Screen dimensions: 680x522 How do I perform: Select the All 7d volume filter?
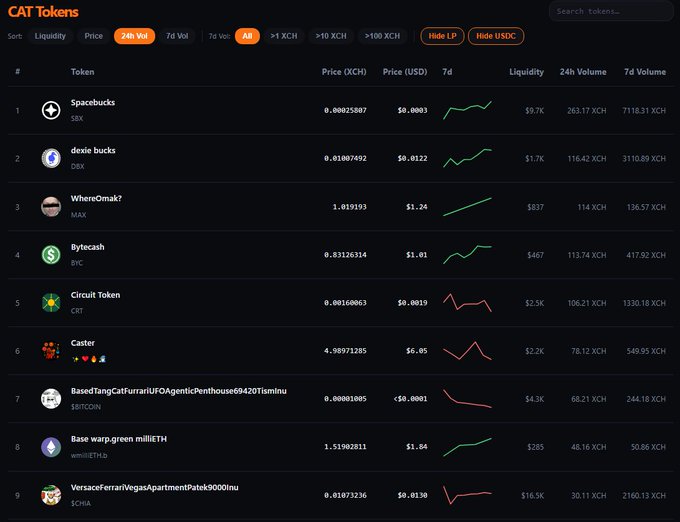pyautogui.click(x=247, y=36)
